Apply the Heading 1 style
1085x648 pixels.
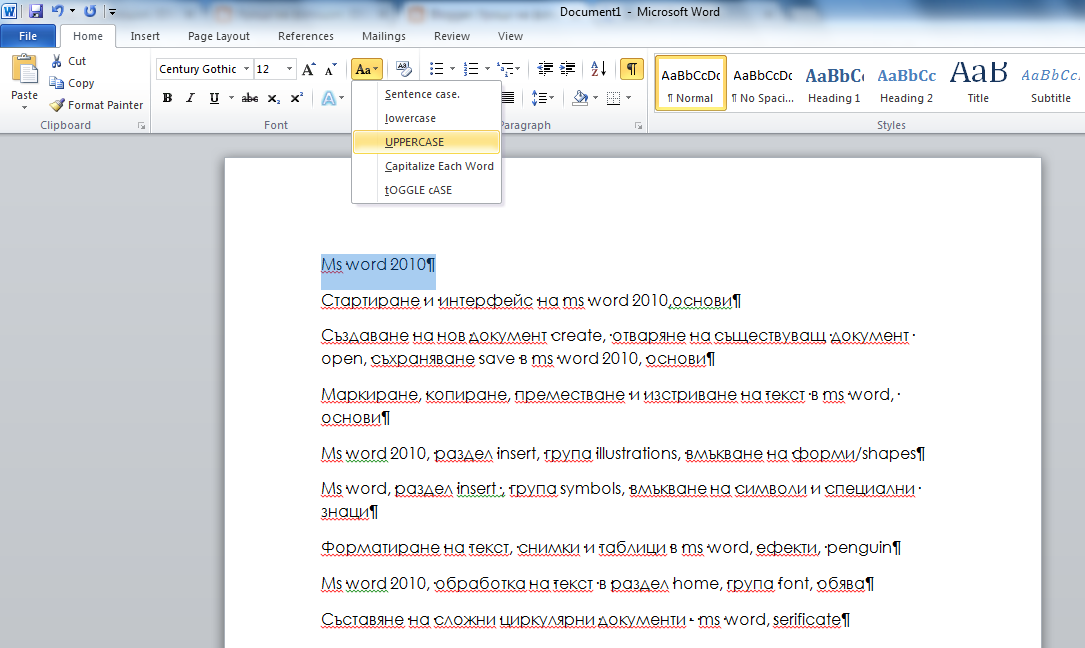pyautogui.click(x=835, y=83)
